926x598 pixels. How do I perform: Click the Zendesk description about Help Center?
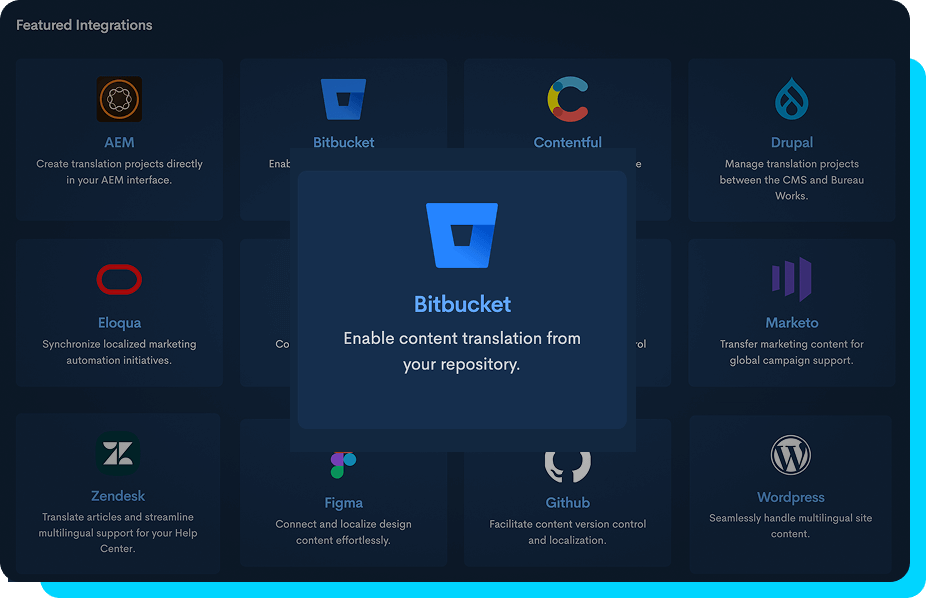pyautogui.click(x=118, y=532)
